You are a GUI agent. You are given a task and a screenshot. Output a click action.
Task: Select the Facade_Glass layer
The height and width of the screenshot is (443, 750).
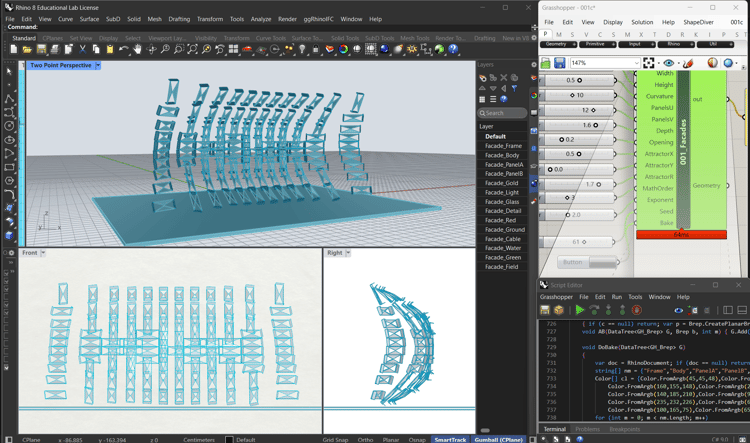coord(502,201)
